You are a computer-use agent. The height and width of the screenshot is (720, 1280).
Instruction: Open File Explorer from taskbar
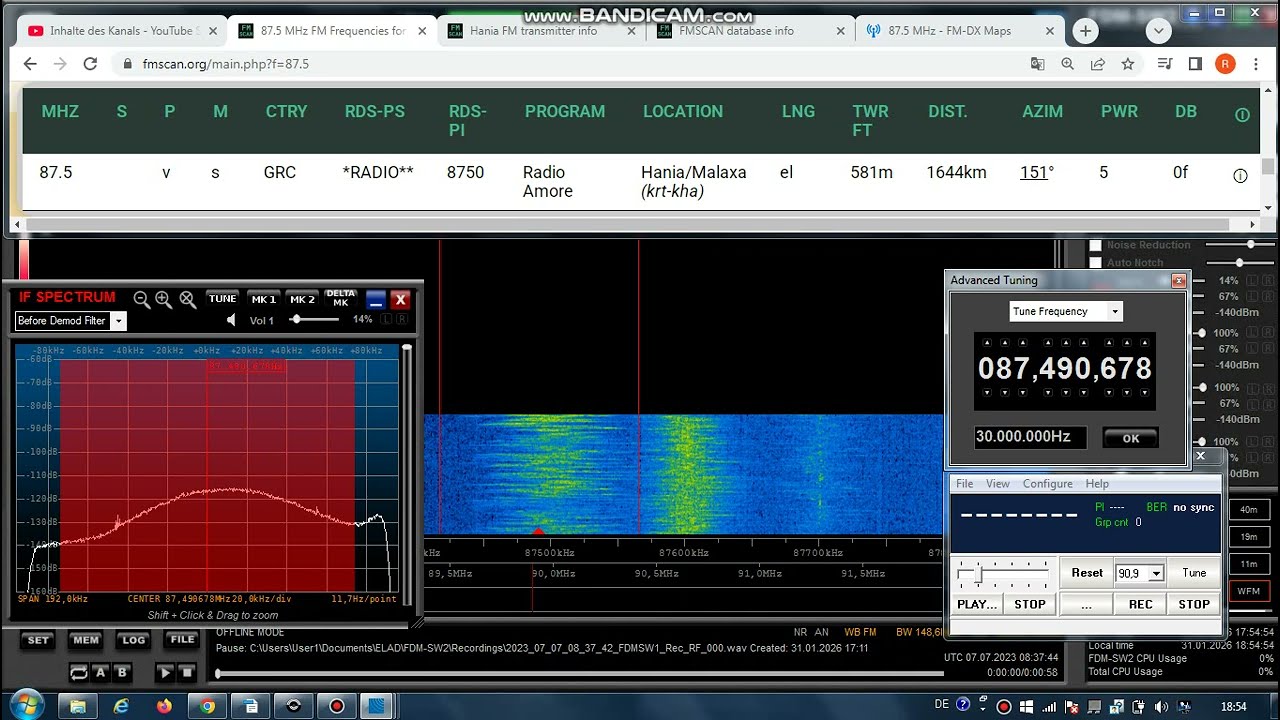click(x=78, y=706)
